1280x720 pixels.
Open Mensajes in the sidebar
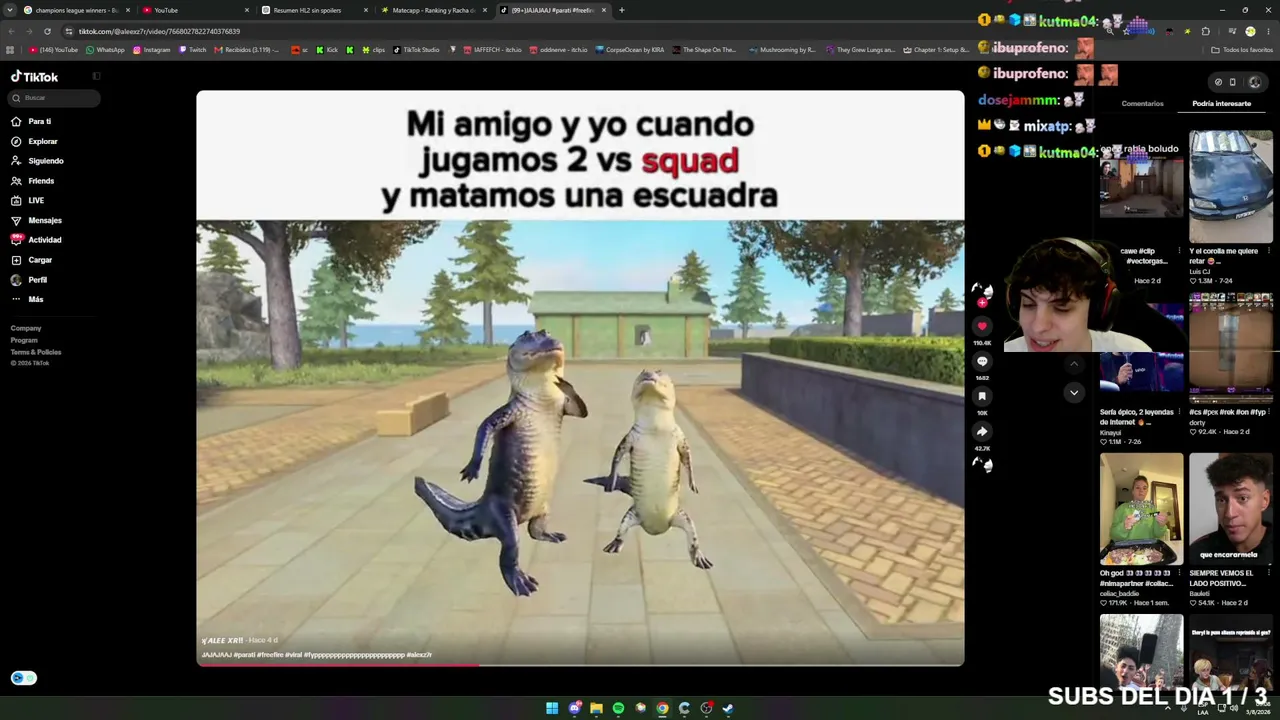[36, 220]
